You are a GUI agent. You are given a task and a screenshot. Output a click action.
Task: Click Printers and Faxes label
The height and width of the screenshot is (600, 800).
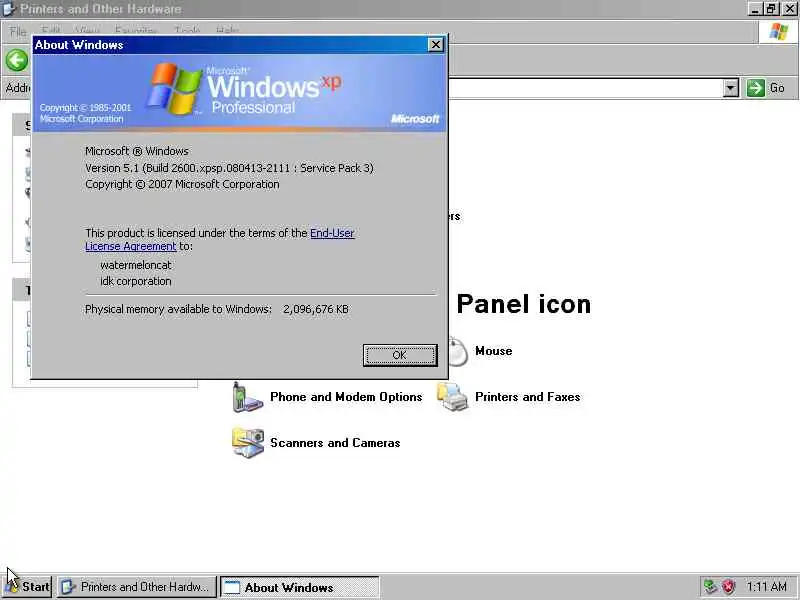click(x=528, y=397)
